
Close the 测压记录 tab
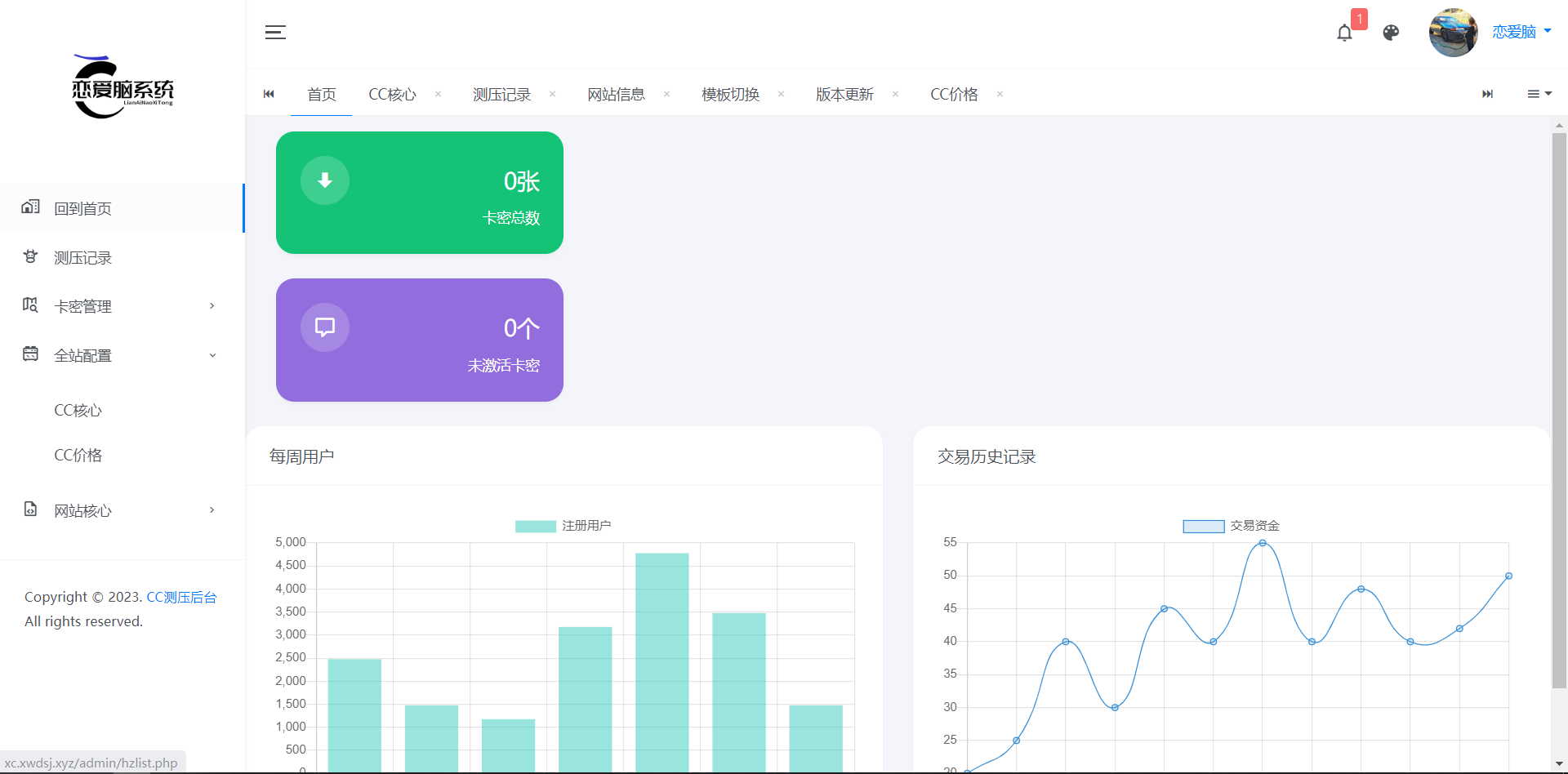tap(552, 94)
